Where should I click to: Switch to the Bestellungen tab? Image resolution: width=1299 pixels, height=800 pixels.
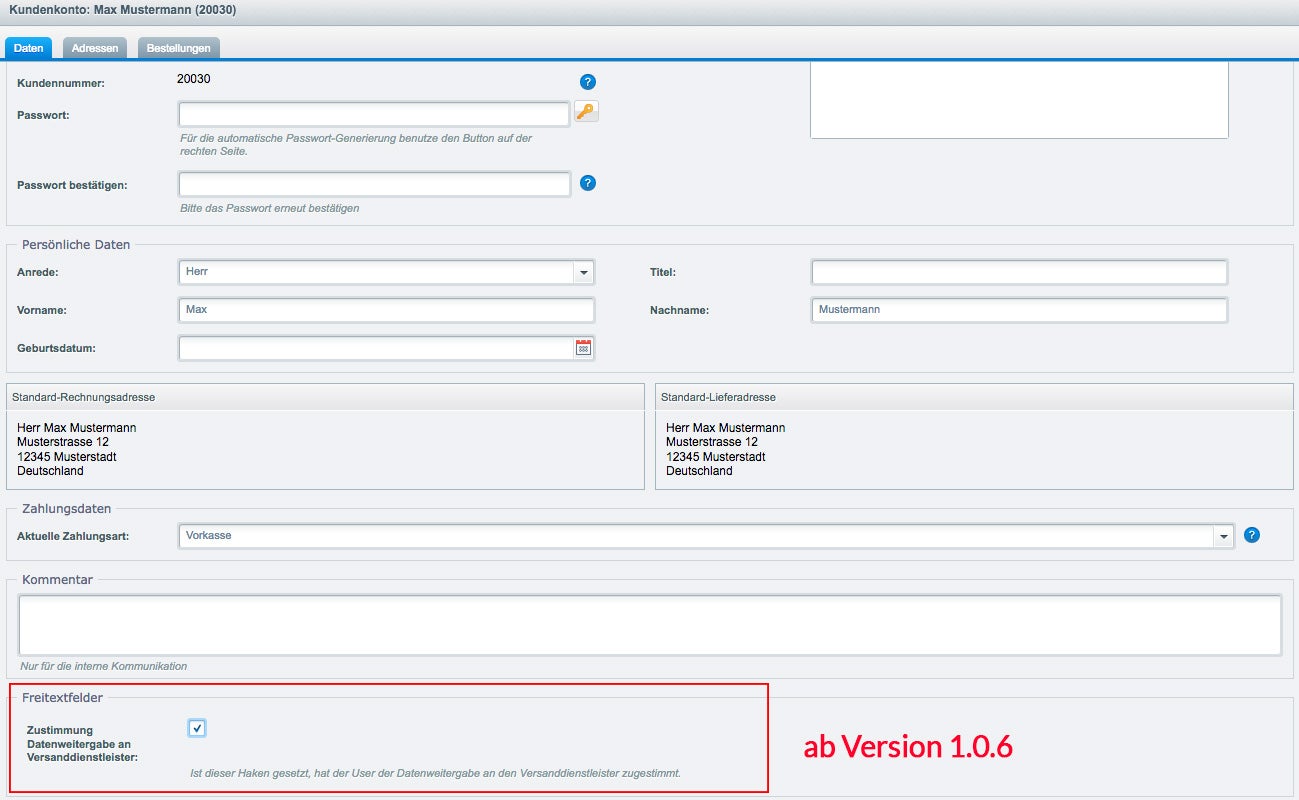178,48
